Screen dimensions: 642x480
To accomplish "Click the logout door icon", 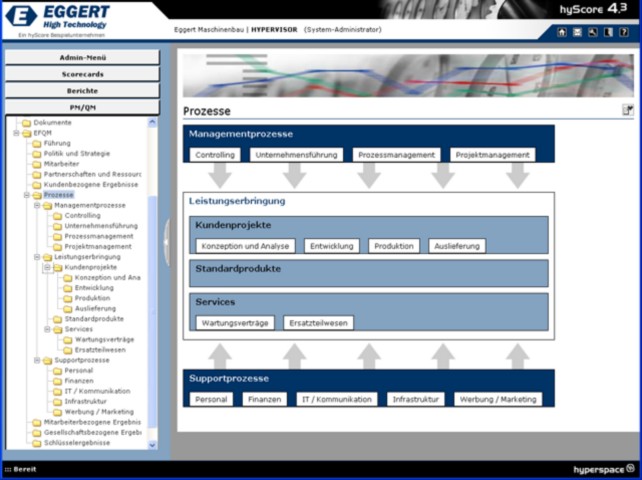I will click(607, 32).
